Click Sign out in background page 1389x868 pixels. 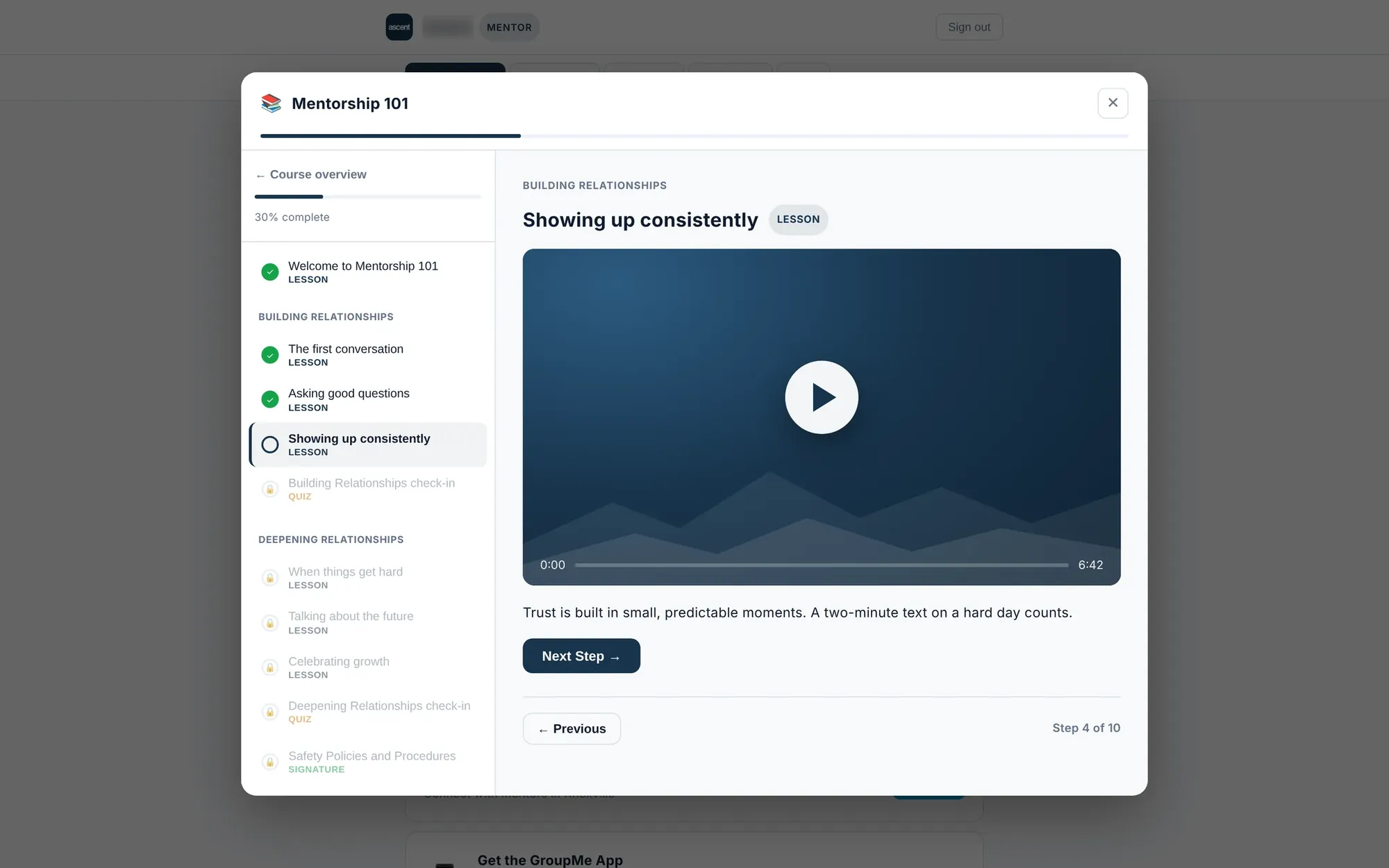(969, 27)
